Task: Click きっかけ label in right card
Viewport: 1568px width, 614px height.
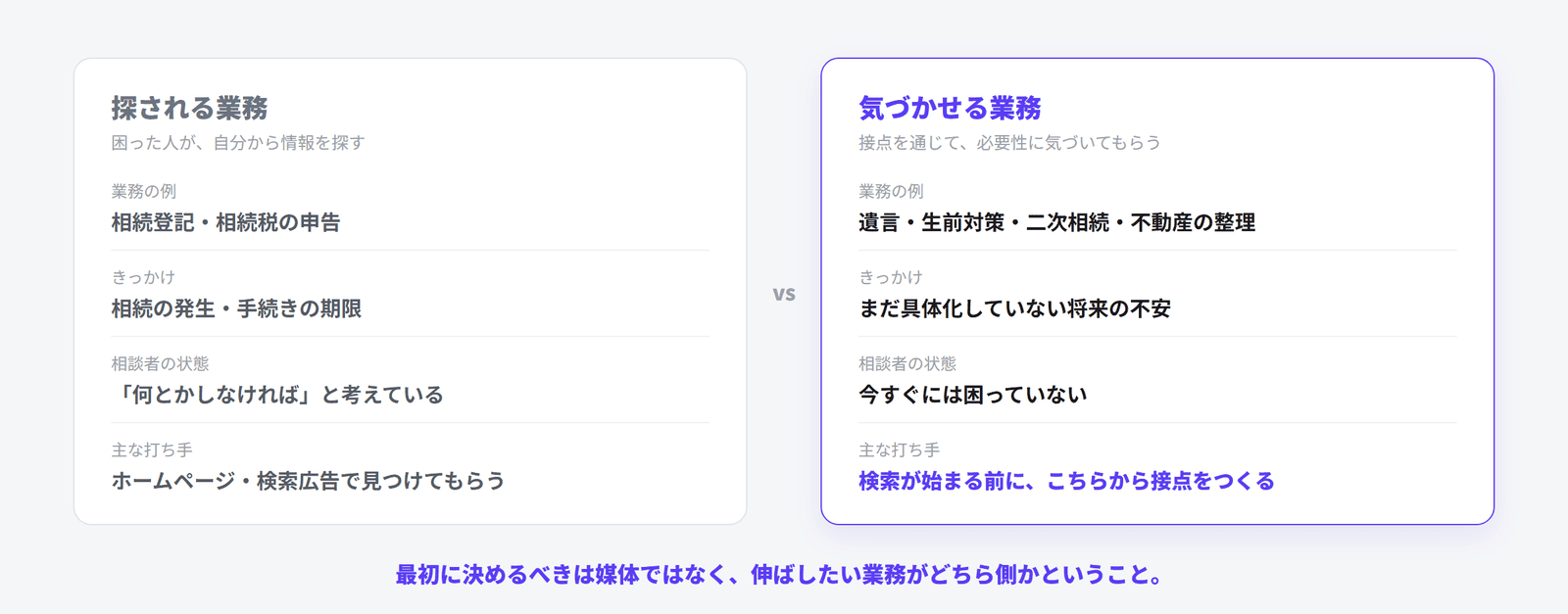Action: click(x=891, y=277)
